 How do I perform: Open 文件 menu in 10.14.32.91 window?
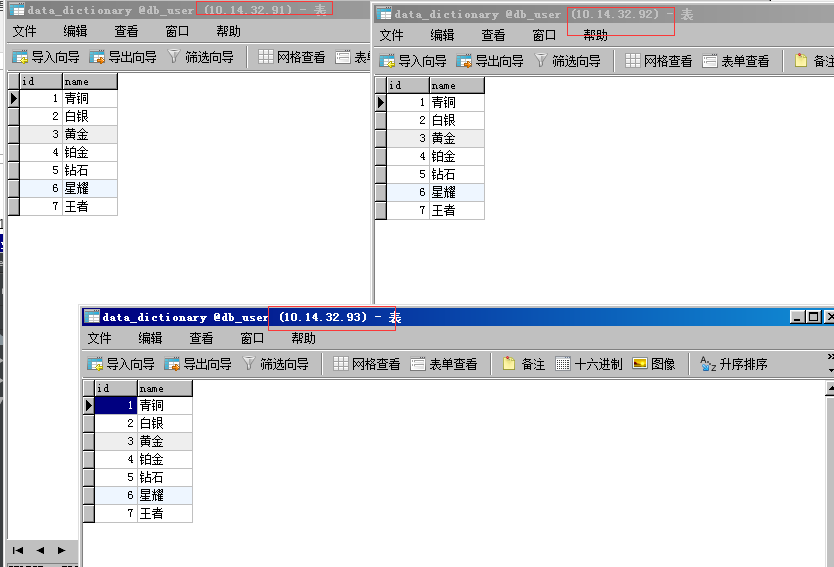pos(24,31)
